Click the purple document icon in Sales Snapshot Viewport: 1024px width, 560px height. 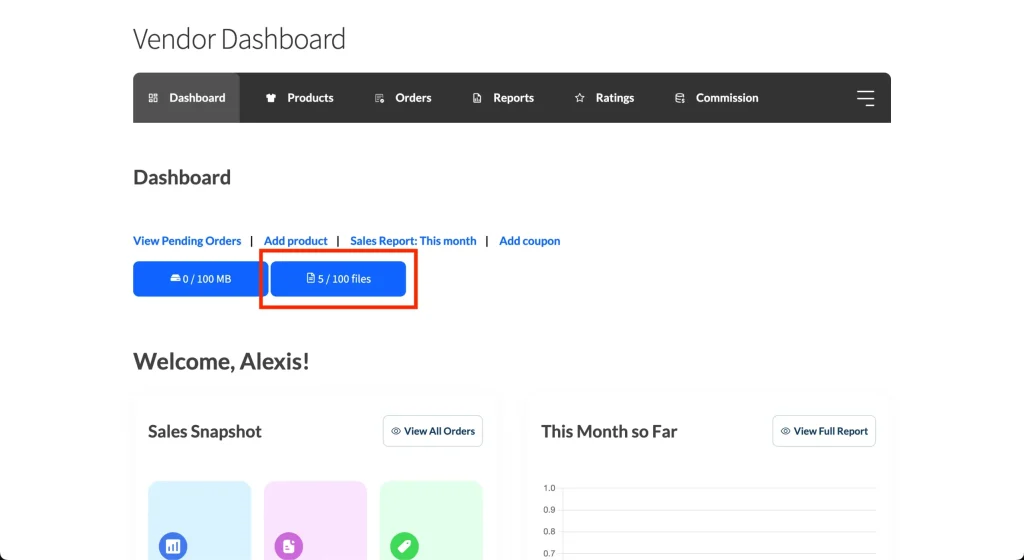pyautogui.click(x=289, y=546)
